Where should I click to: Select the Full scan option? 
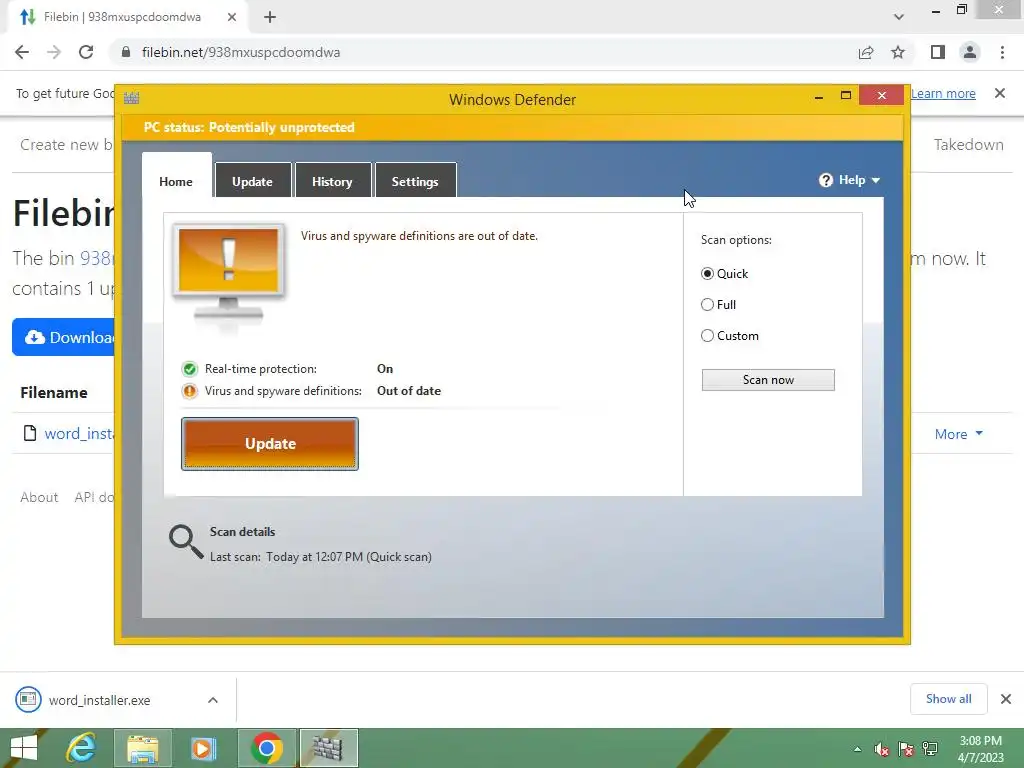coord(707,304)
